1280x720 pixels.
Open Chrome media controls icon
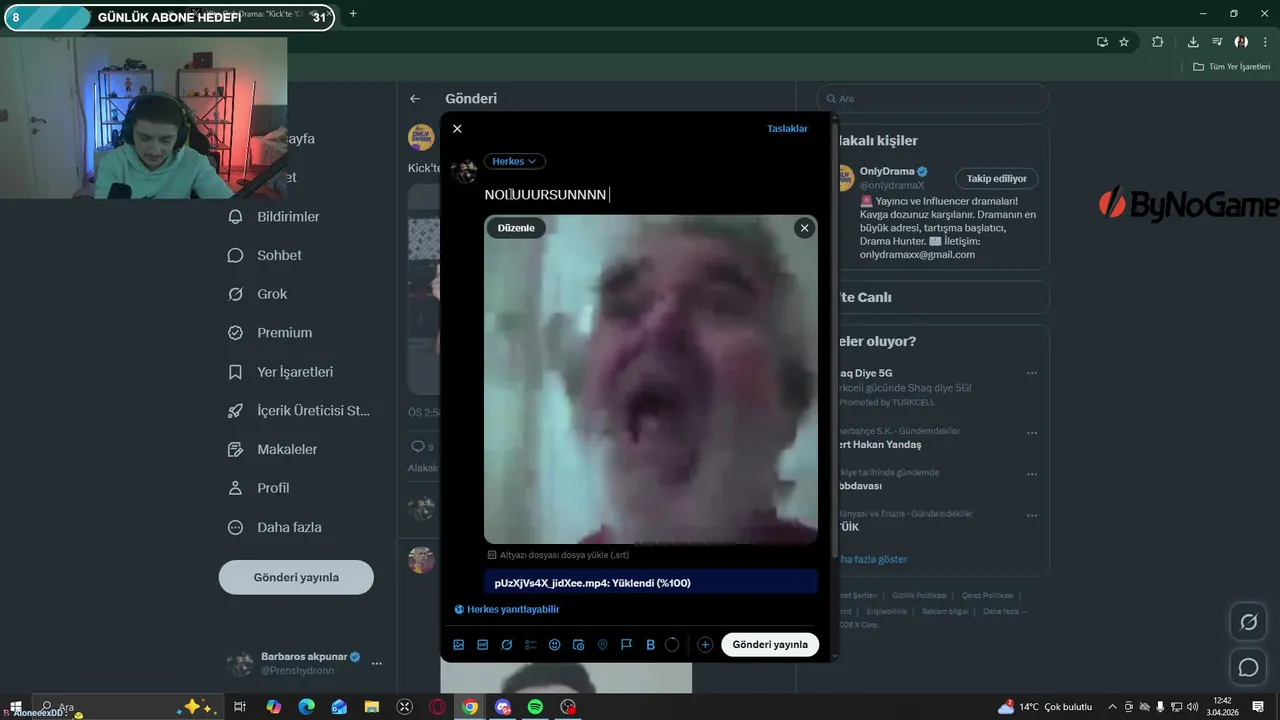point(1216,42)
